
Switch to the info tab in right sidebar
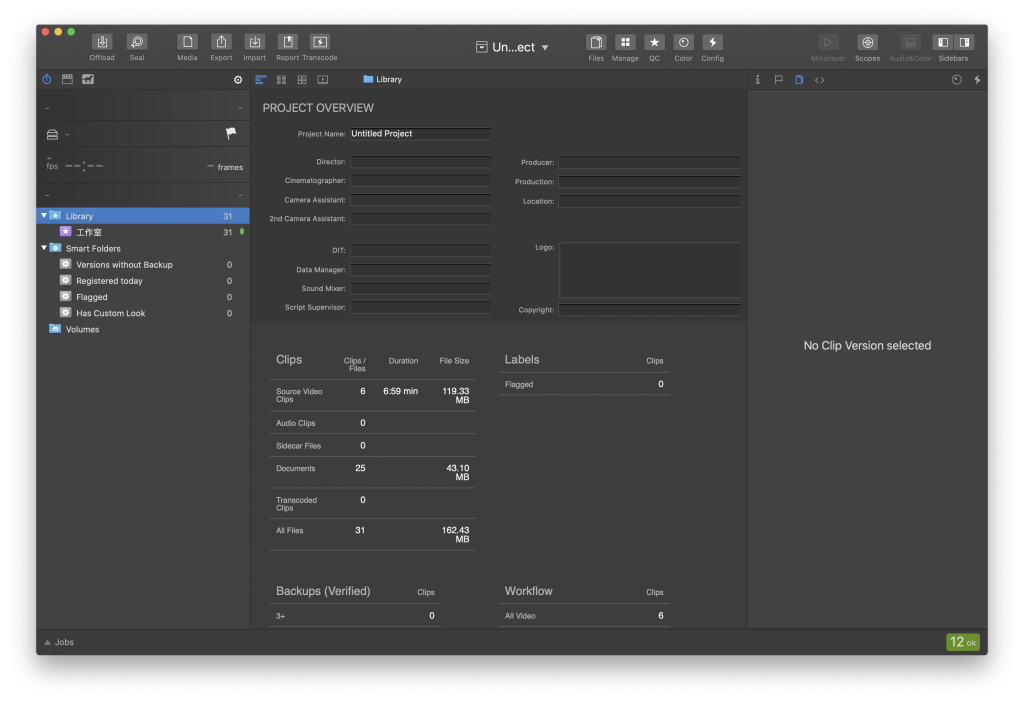point(758,79)
